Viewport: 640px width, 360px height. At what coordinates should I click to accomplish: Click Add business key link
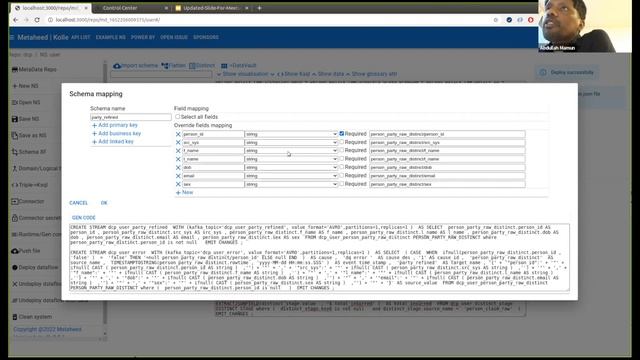pos(116,133)
